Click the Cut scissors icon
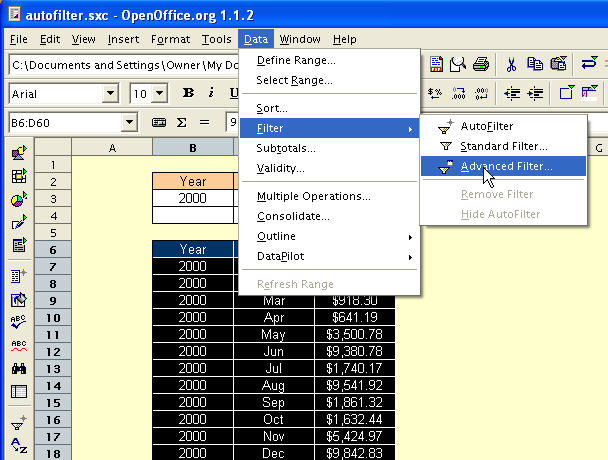608x460 pixels. click(511, 64)
